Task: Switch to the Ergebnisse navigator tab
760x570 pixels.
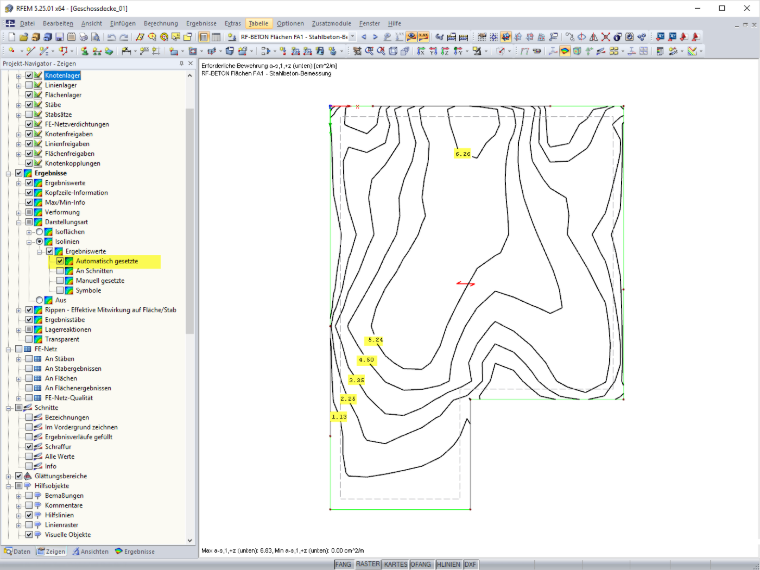Action: tap(135, 552)
